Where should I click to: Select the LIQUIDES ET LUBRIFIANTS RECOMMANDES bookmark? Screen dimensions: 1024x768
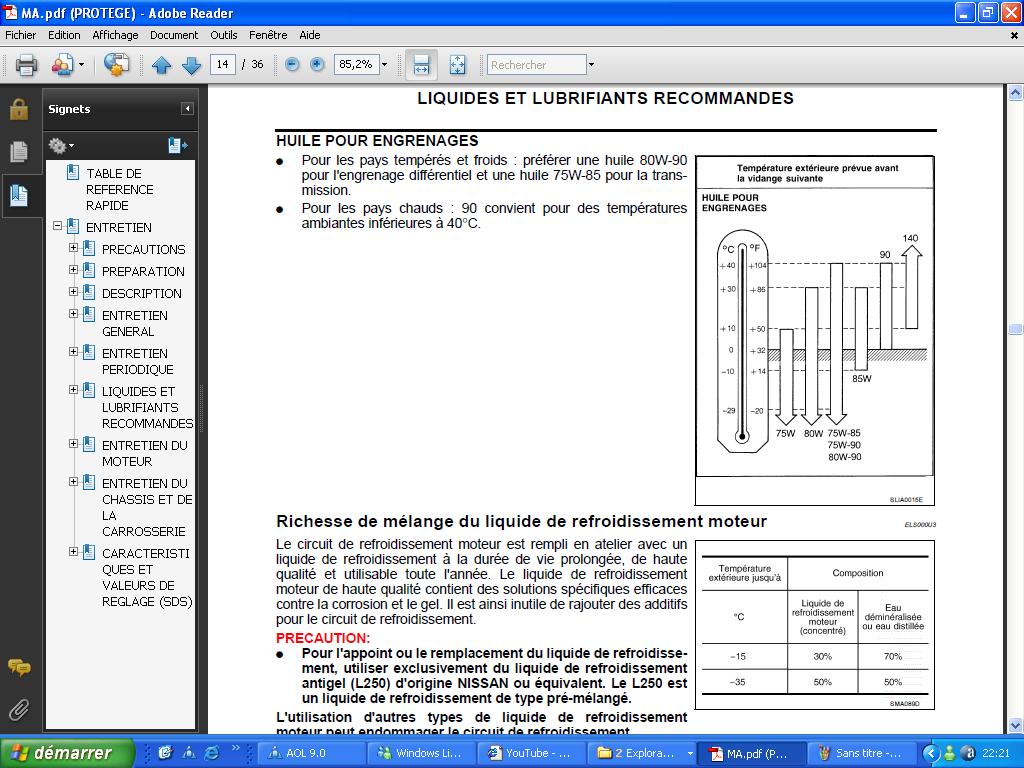point(148,408)
